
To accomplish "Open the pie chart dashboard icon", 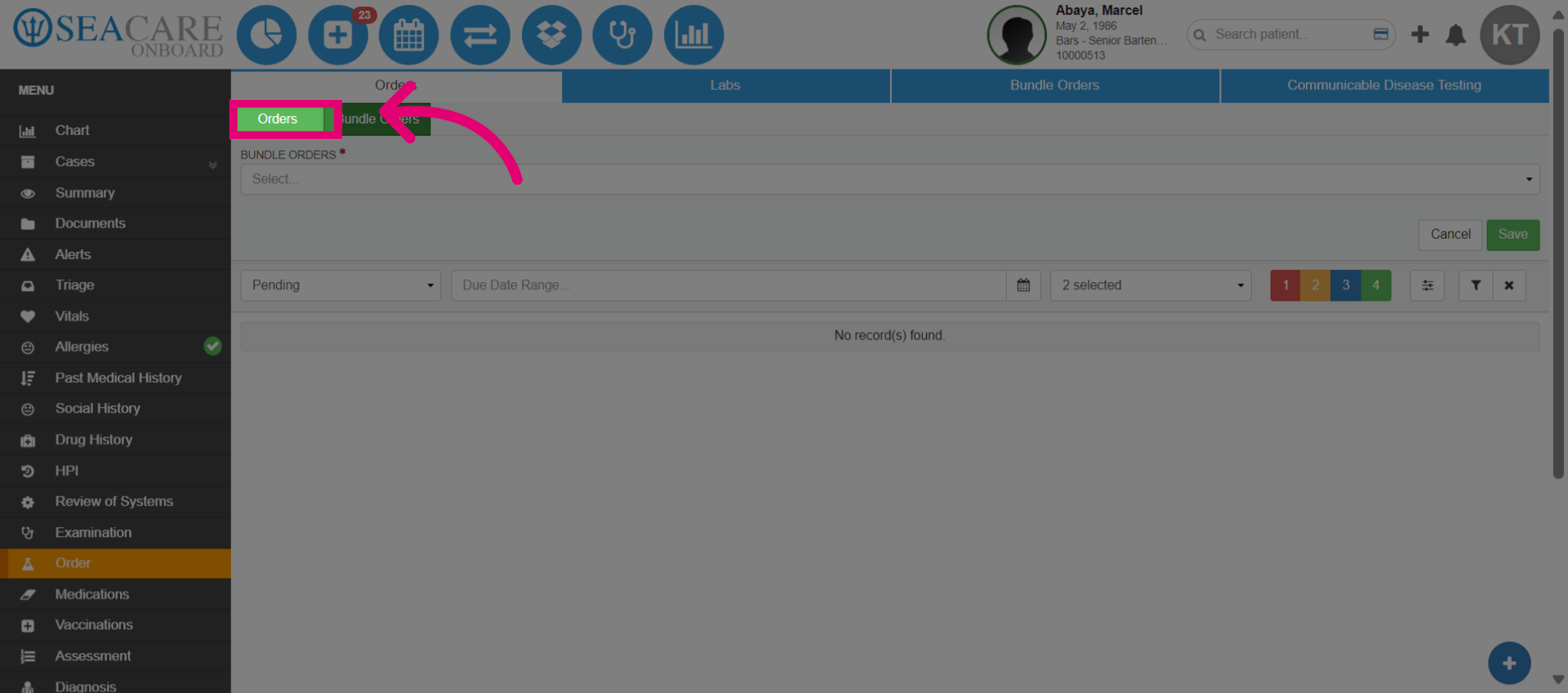I will click(x=266, y=35).
